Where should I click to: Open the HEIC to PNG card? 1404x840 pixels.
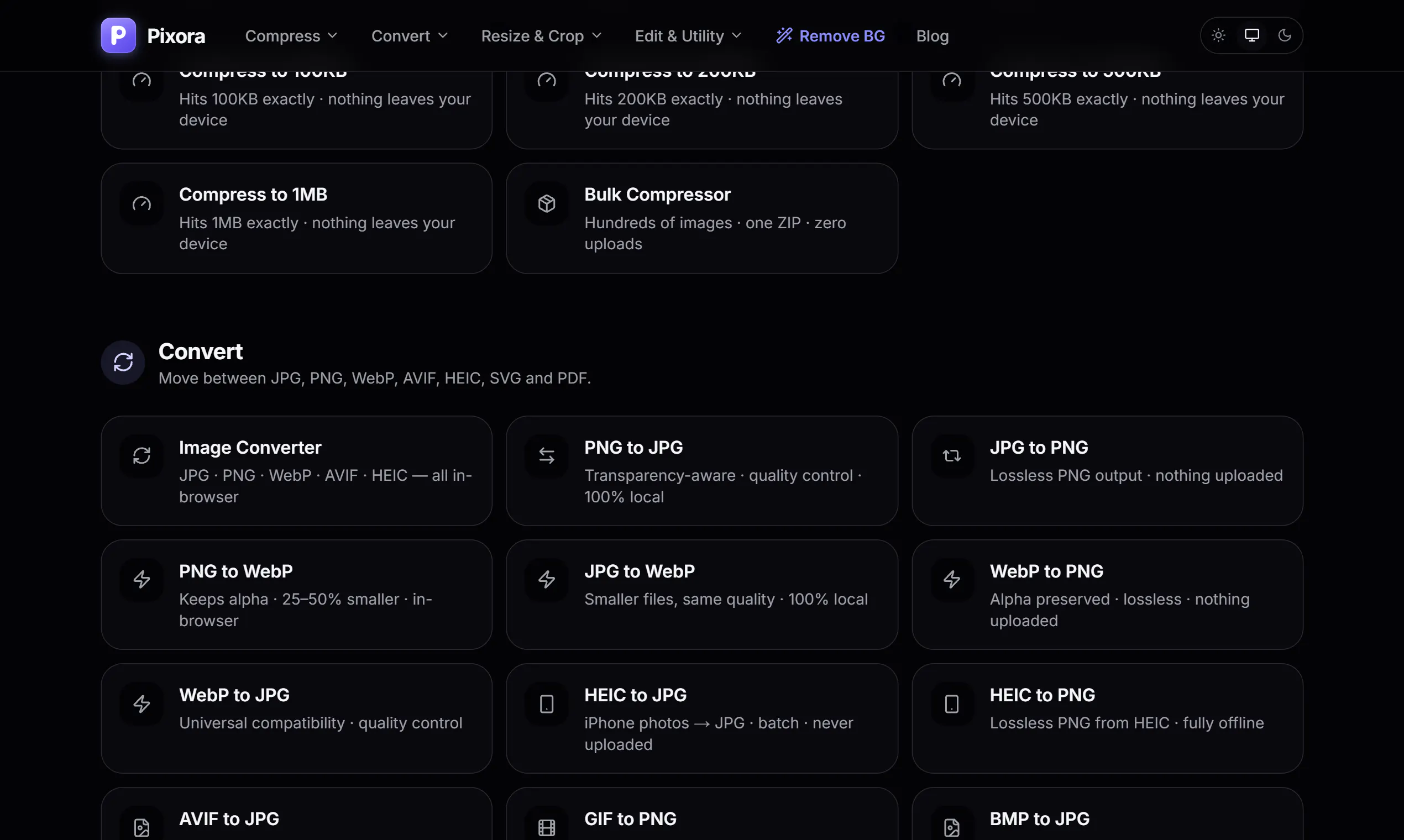click(x=1107, y=718)
